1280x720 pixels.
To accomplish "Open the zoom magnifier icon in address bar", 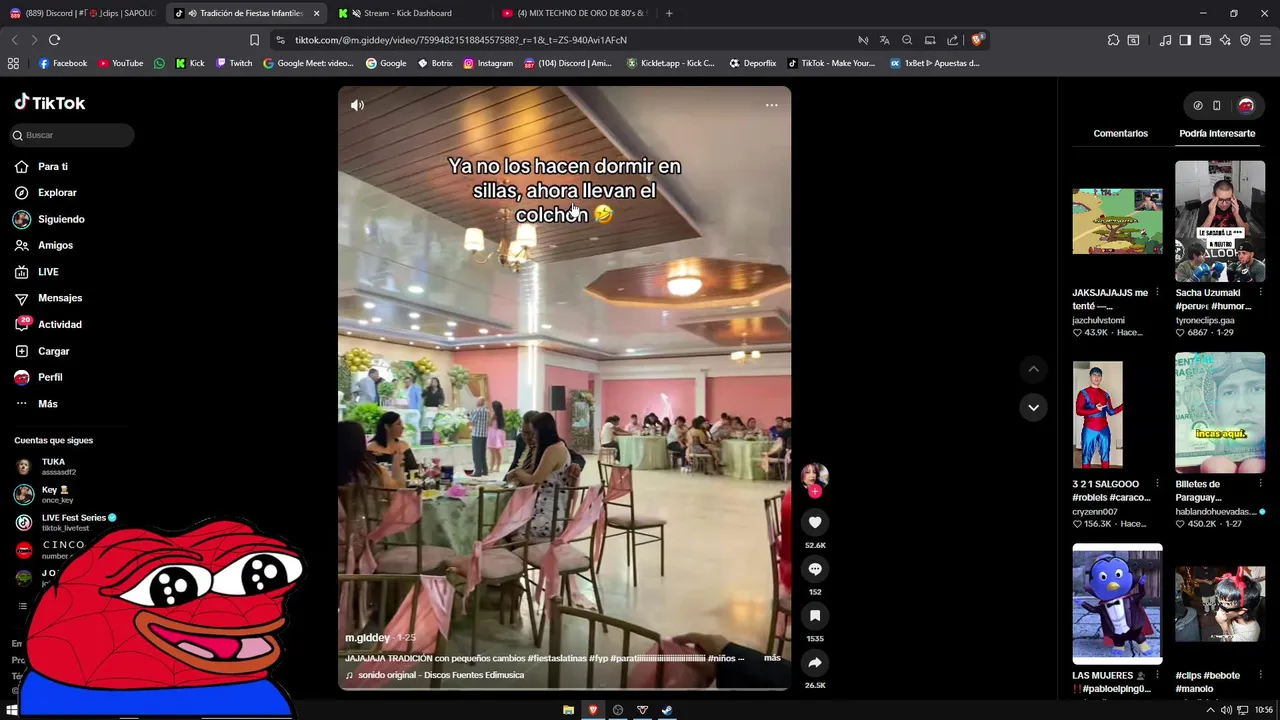I will click(x=907, y=40).
